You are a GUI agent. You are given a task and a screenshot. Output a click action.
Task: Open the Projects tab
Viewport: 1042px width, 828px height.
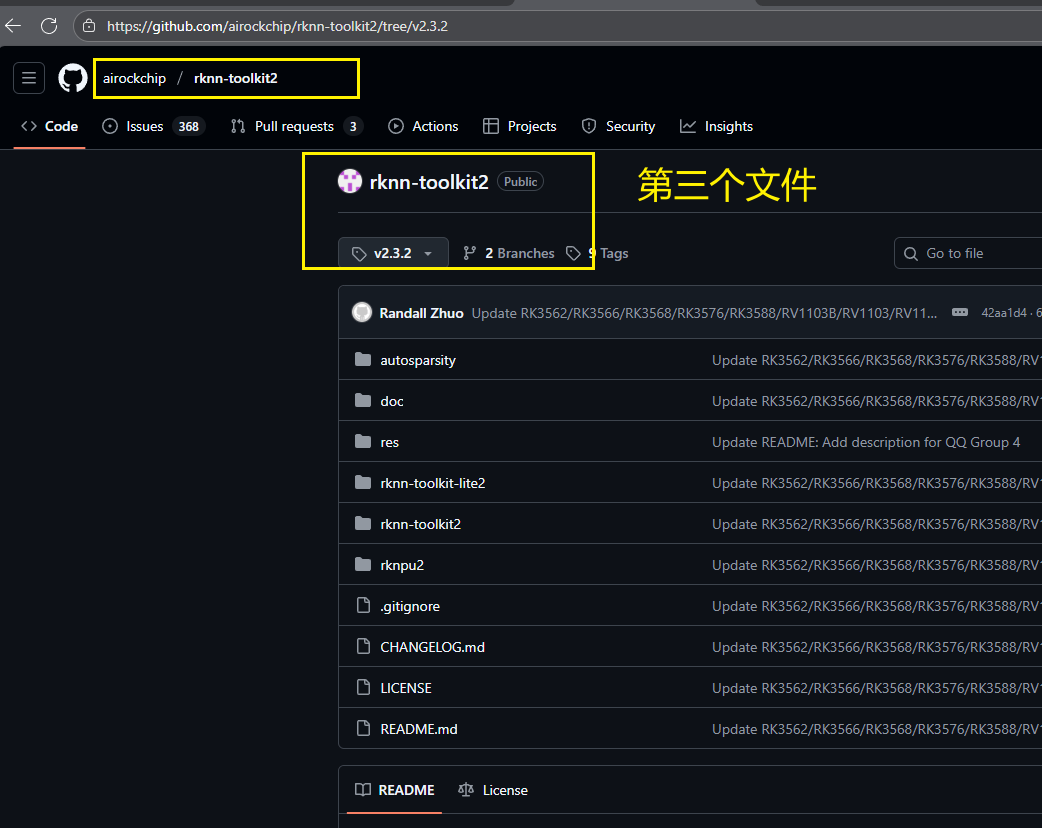pos(520,126)
